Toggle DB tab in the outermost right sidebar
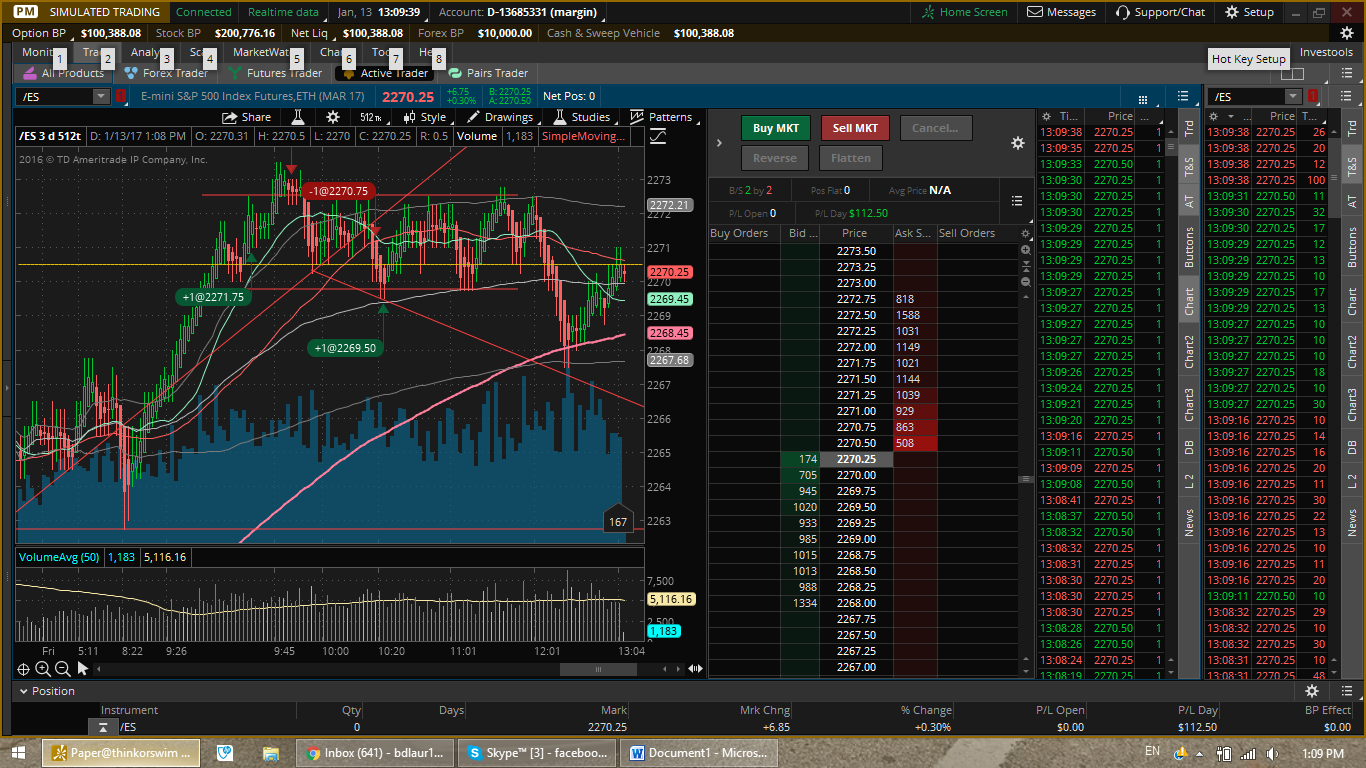The height and width of the screenshot is (768, 1366). coord(1352,447)
